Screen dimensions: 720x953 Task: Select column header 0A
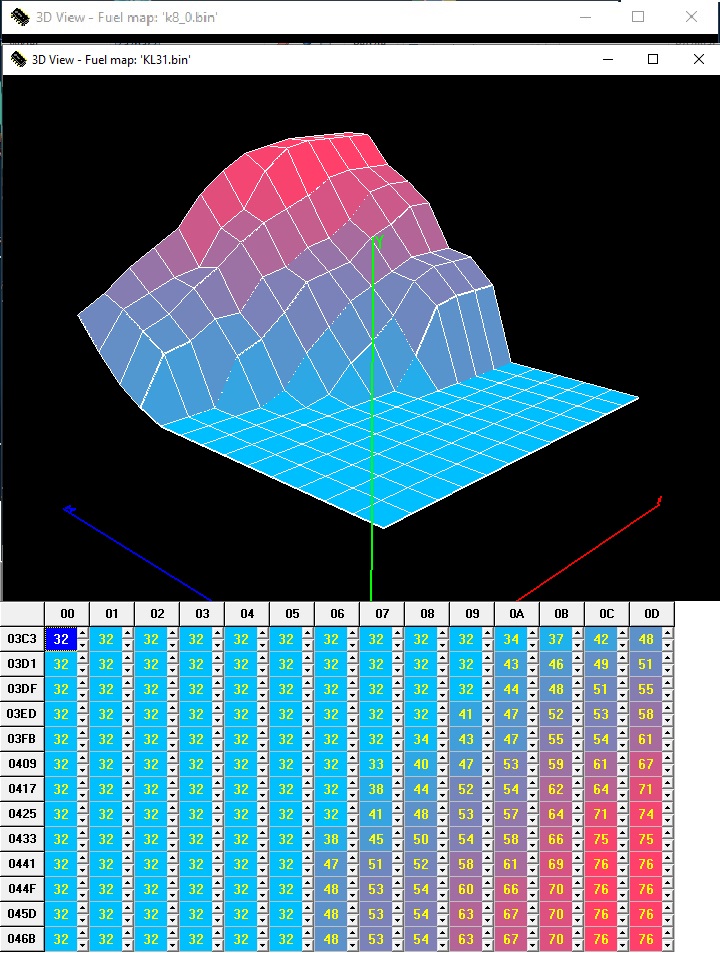click(516, 613)
